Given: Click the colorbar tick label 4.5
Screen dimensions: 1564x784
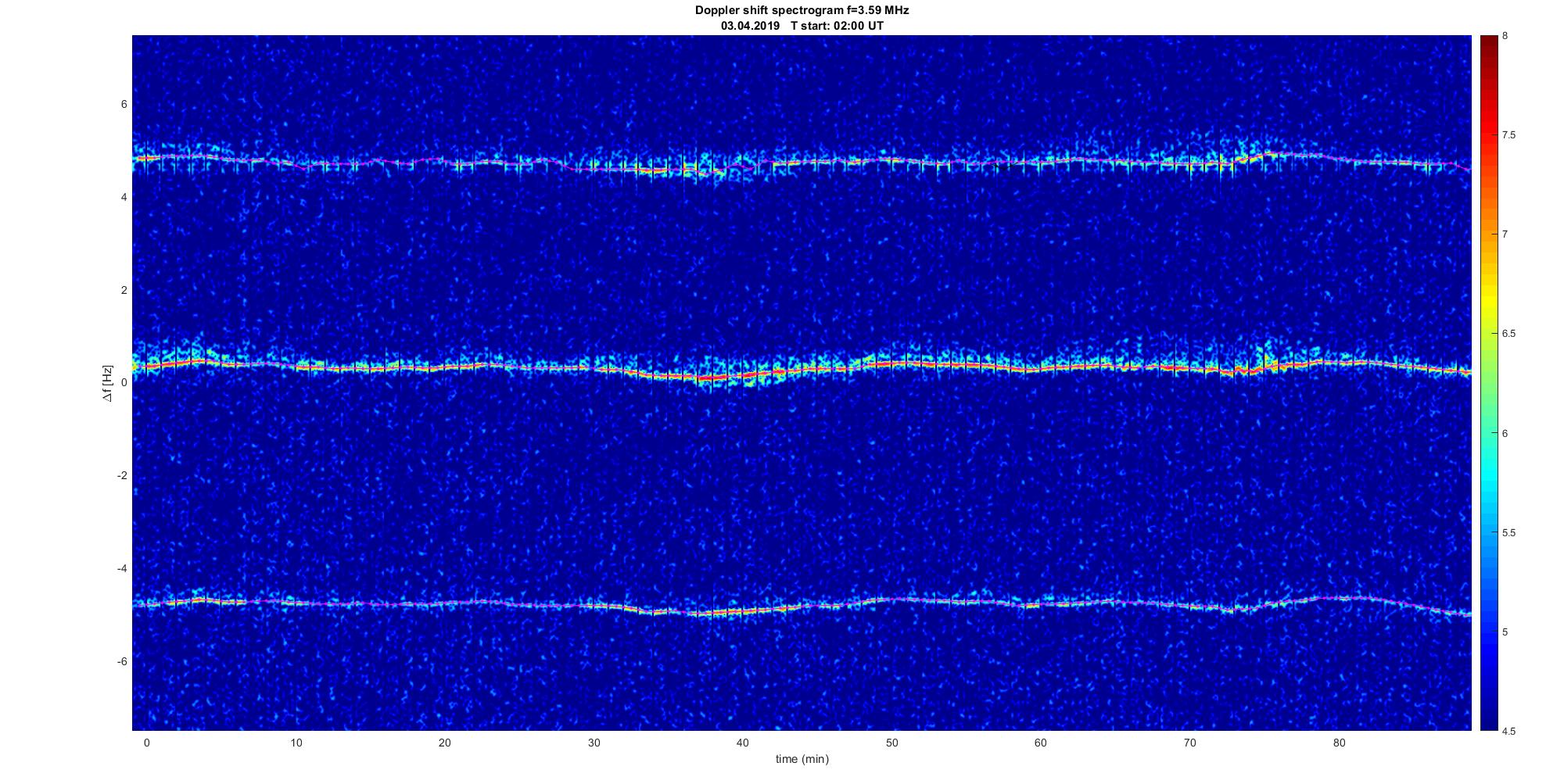Looking at the screenshot, I should click(x=1508, y=732).
